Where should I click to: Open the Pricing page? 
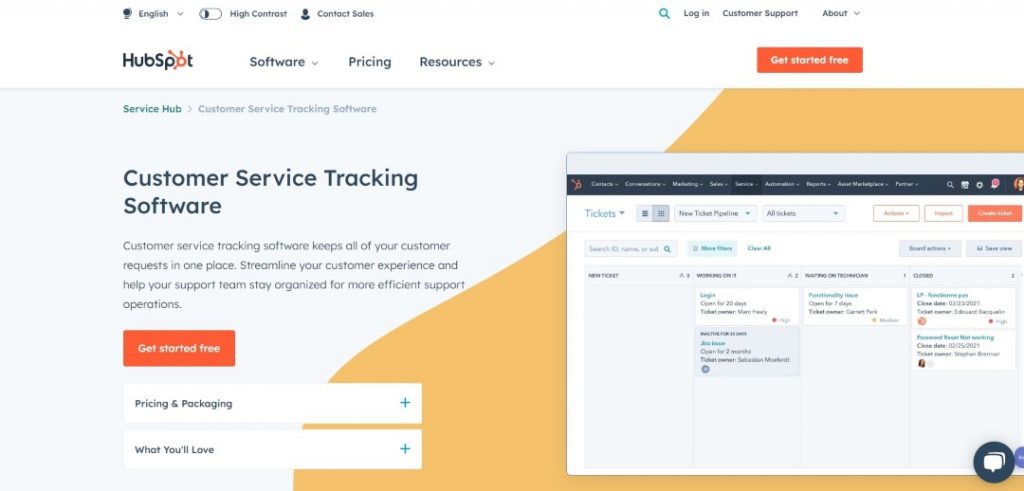370,62
